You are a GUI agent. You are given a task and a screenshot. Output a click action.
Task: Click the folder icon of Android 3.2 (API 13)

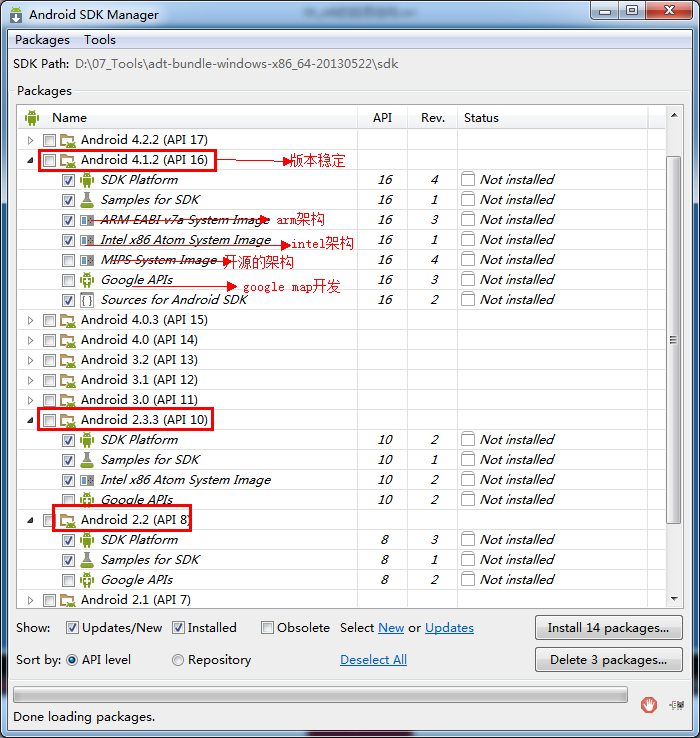tap(68, 361)
